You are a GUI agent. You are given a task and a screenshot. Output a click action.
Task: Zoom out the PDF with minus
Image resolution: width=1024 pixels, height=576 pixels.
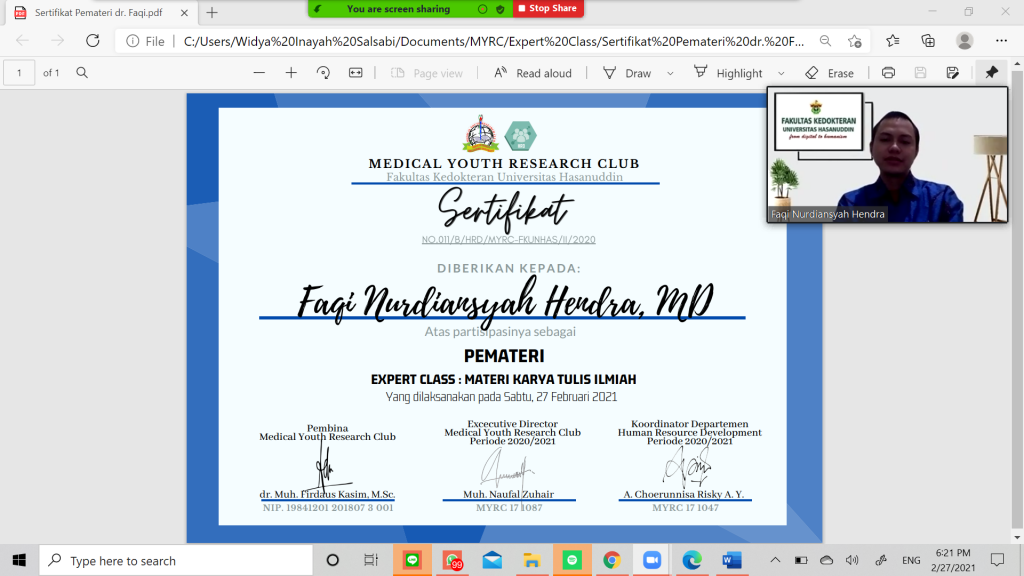point(259,72)
